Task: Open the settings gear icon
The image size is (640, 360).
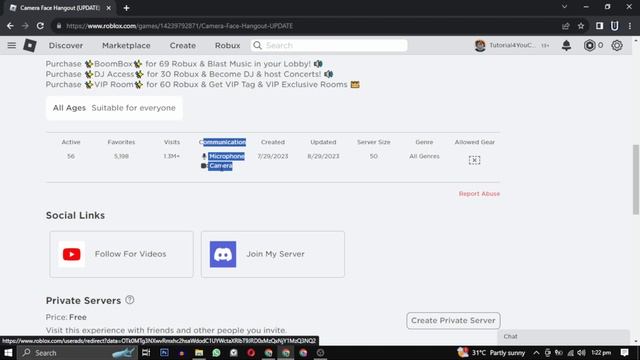Action: (617, 45)
